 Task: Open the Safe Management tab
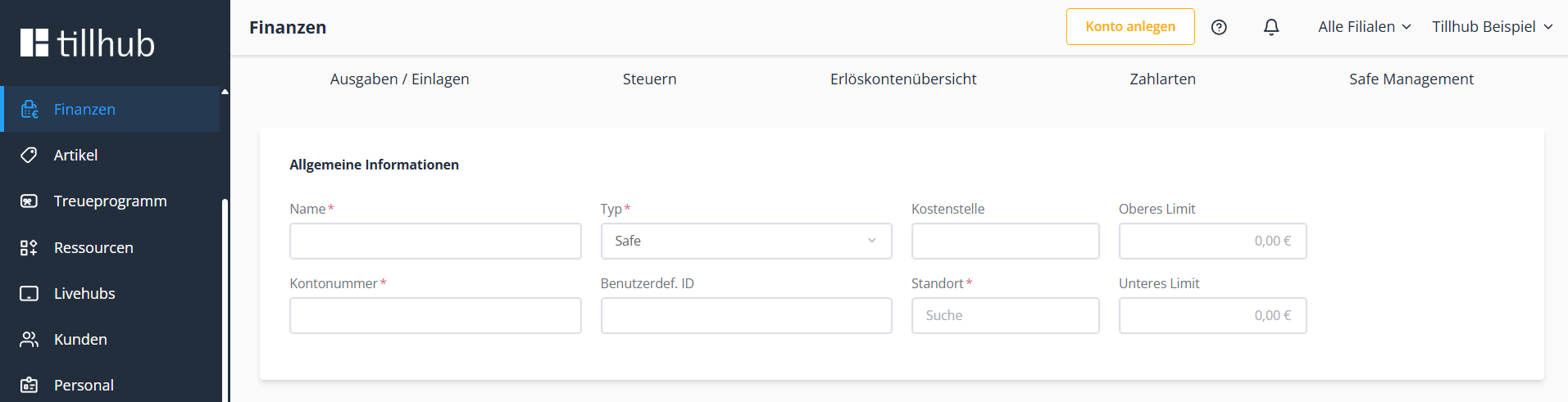1411,79
